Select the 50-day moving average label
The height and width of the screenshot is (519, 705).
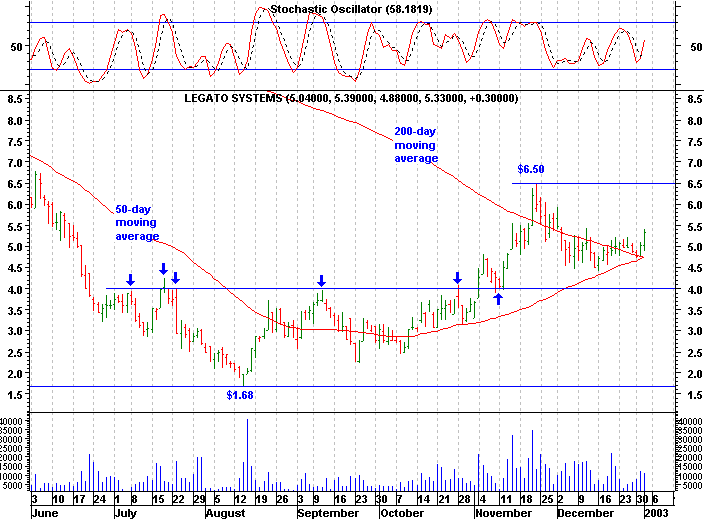pyautogui.click(x=137, y=223)
